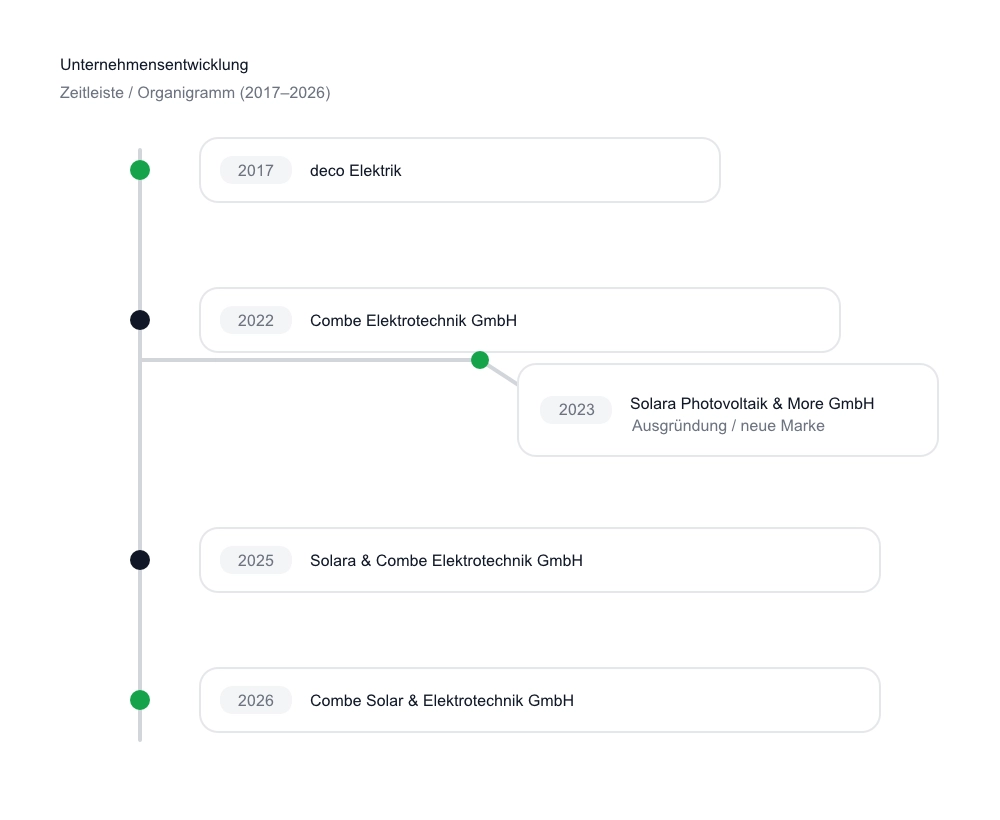Screen dimensions: 1000x820
Task: Select the dark 2022 timeline marker dot
Action: [x=140, y=320]
